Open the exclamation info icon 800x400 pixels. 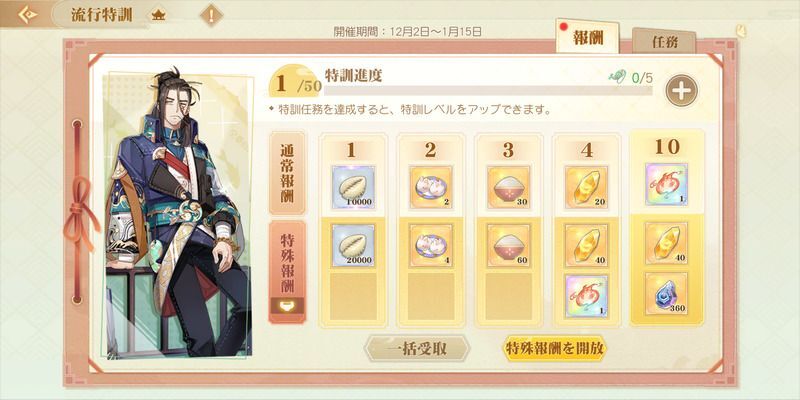tap(211, 15)
